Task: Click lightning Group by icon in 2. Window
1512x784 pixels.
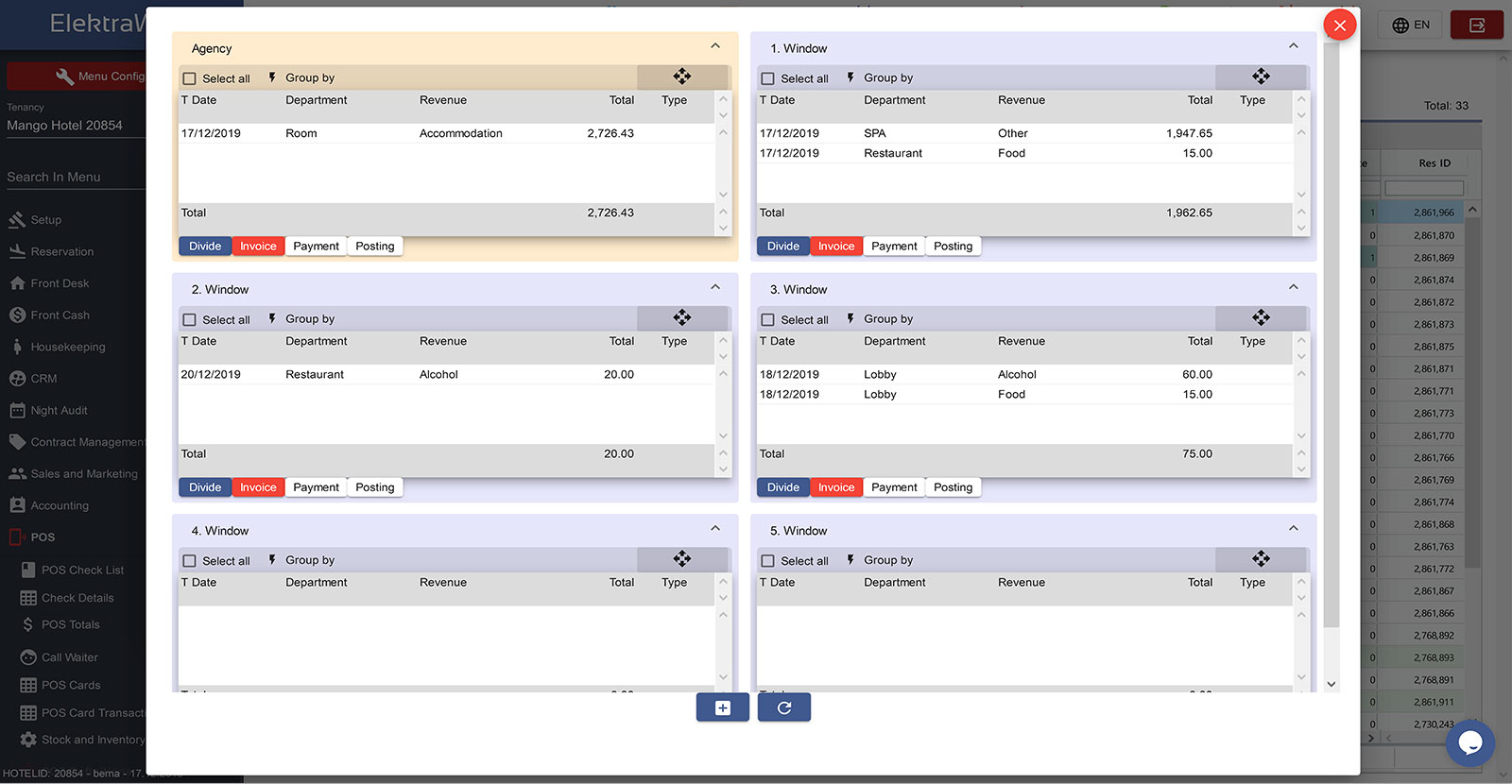Action: 272,318
